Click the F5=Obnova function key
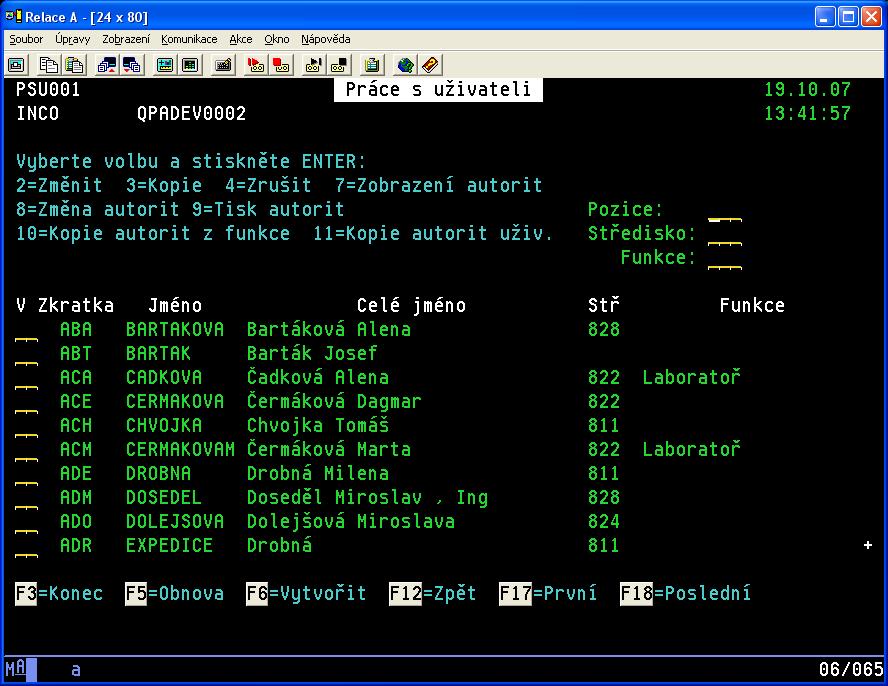888x686 pixels. click(x=174, y=593)
